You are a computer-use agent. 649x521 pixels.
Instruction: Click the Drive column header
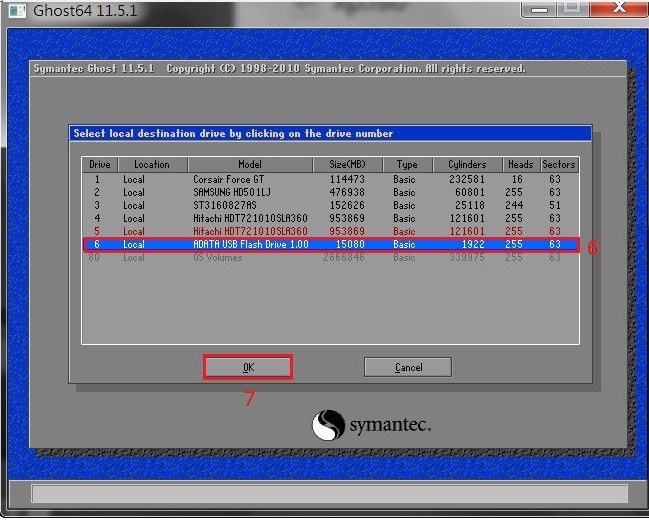tap(100, 164)
